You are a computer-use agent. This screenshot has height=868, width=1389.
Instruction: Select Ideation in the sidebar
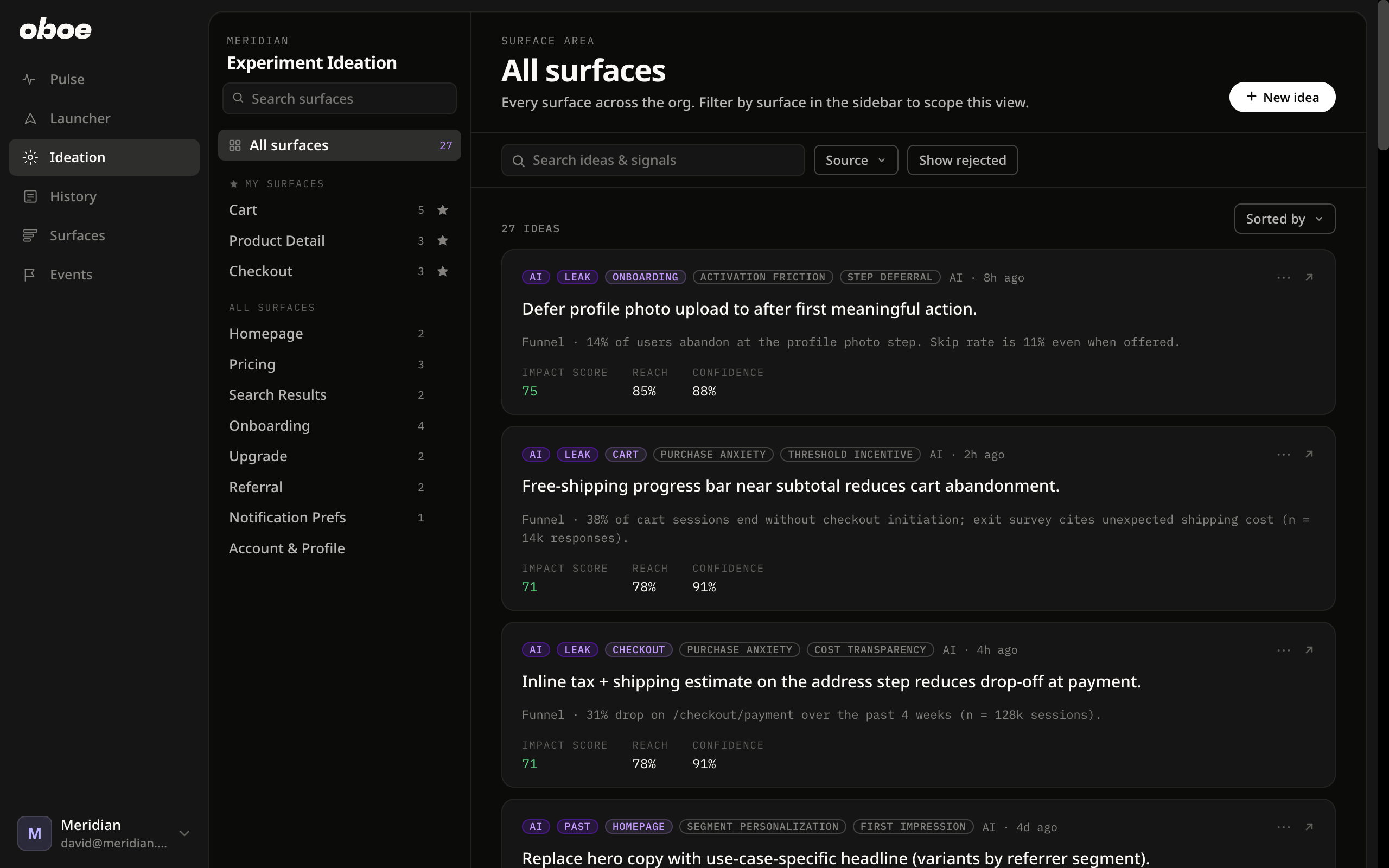[x=104, y=157]
